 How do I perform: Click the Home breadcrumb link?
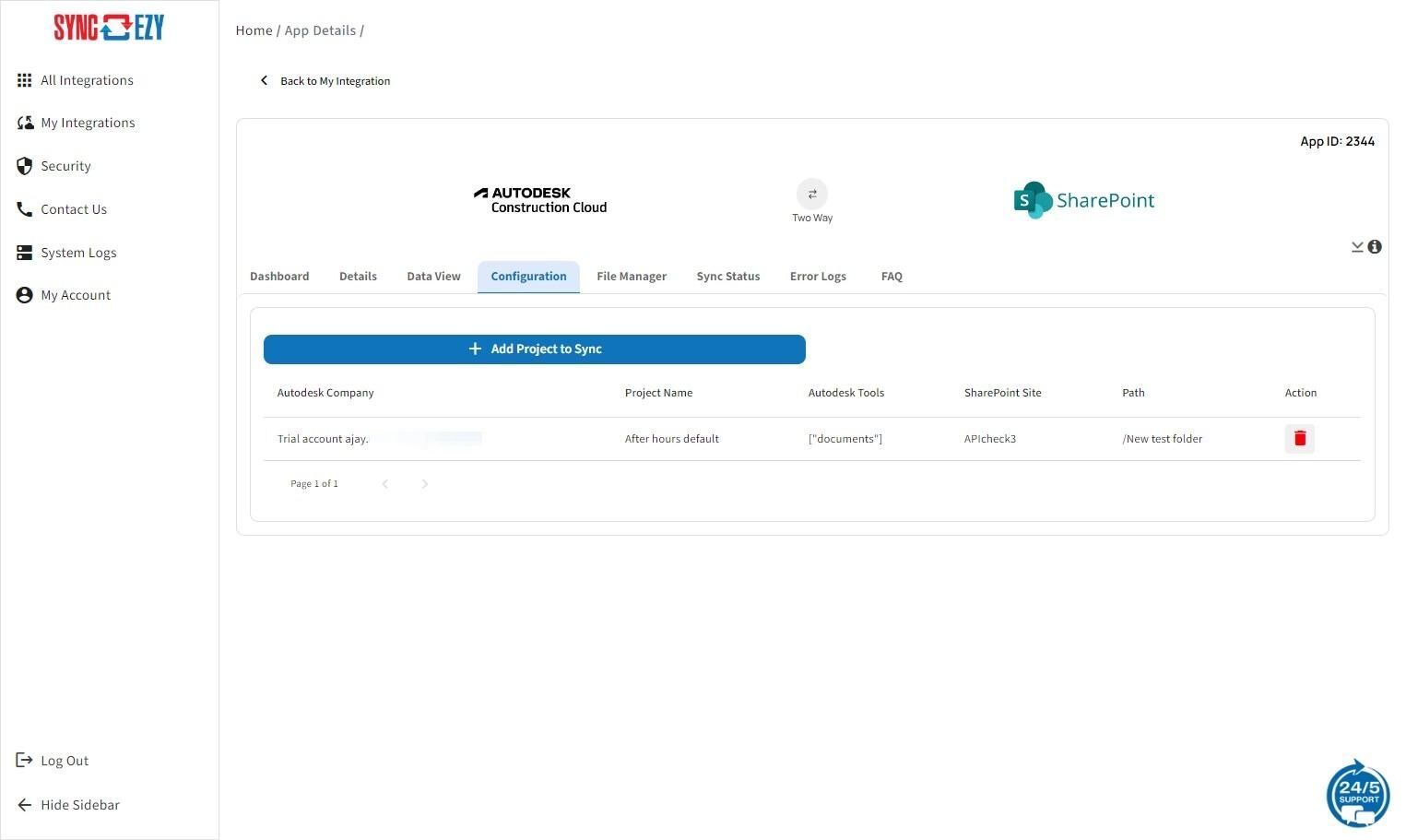click(254, 30)
